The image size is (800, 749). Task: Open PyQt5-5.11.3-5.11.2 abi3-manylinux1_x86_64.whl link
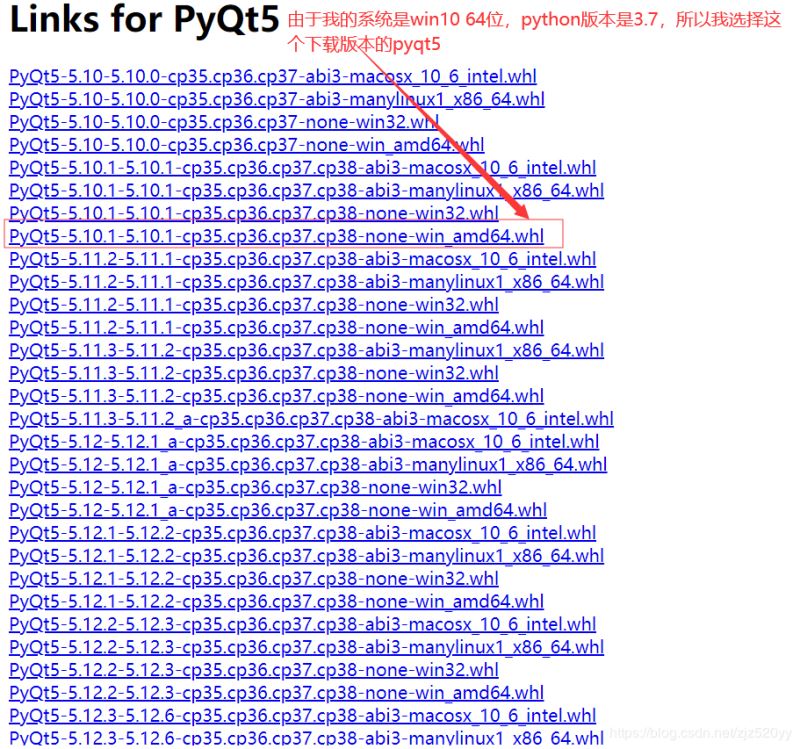click(x=307, y=351)
